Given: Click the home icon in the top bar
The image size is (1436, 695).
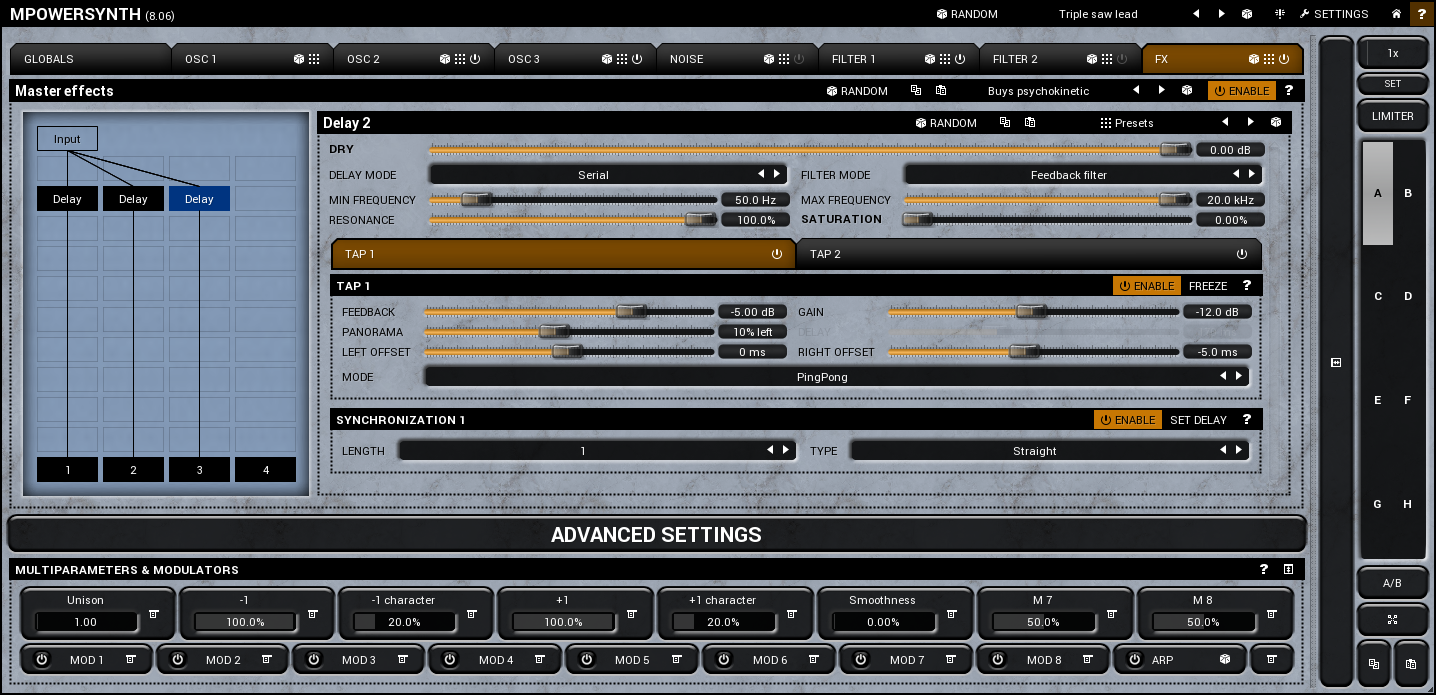Looking at the screenshot, I should point(1396,14).
